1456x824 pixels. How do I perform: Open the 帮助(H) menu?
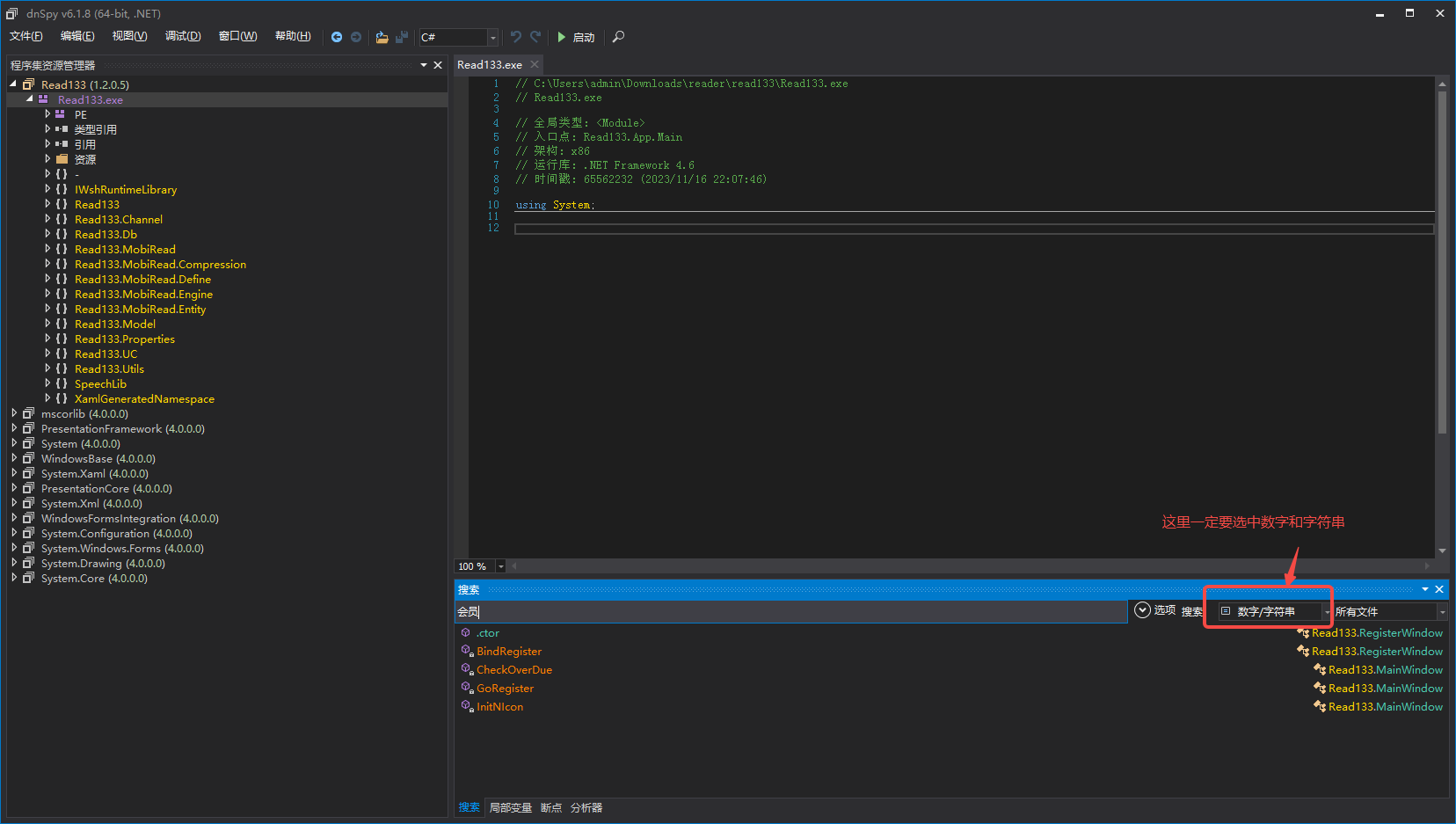[293, 36]
